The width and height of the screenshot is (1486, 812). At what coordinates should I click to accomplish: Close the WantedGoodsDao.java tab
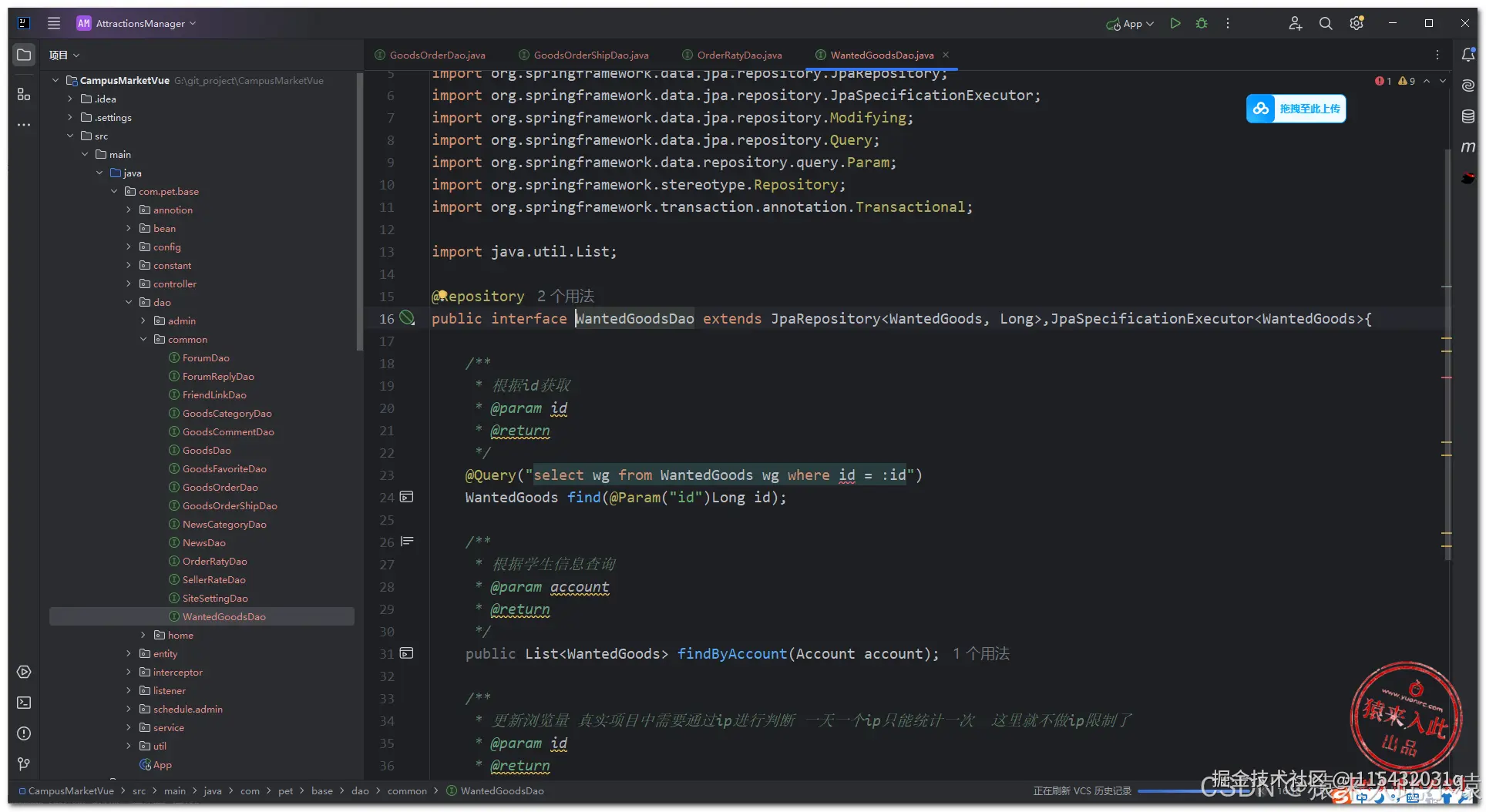[x=946, y=55]
